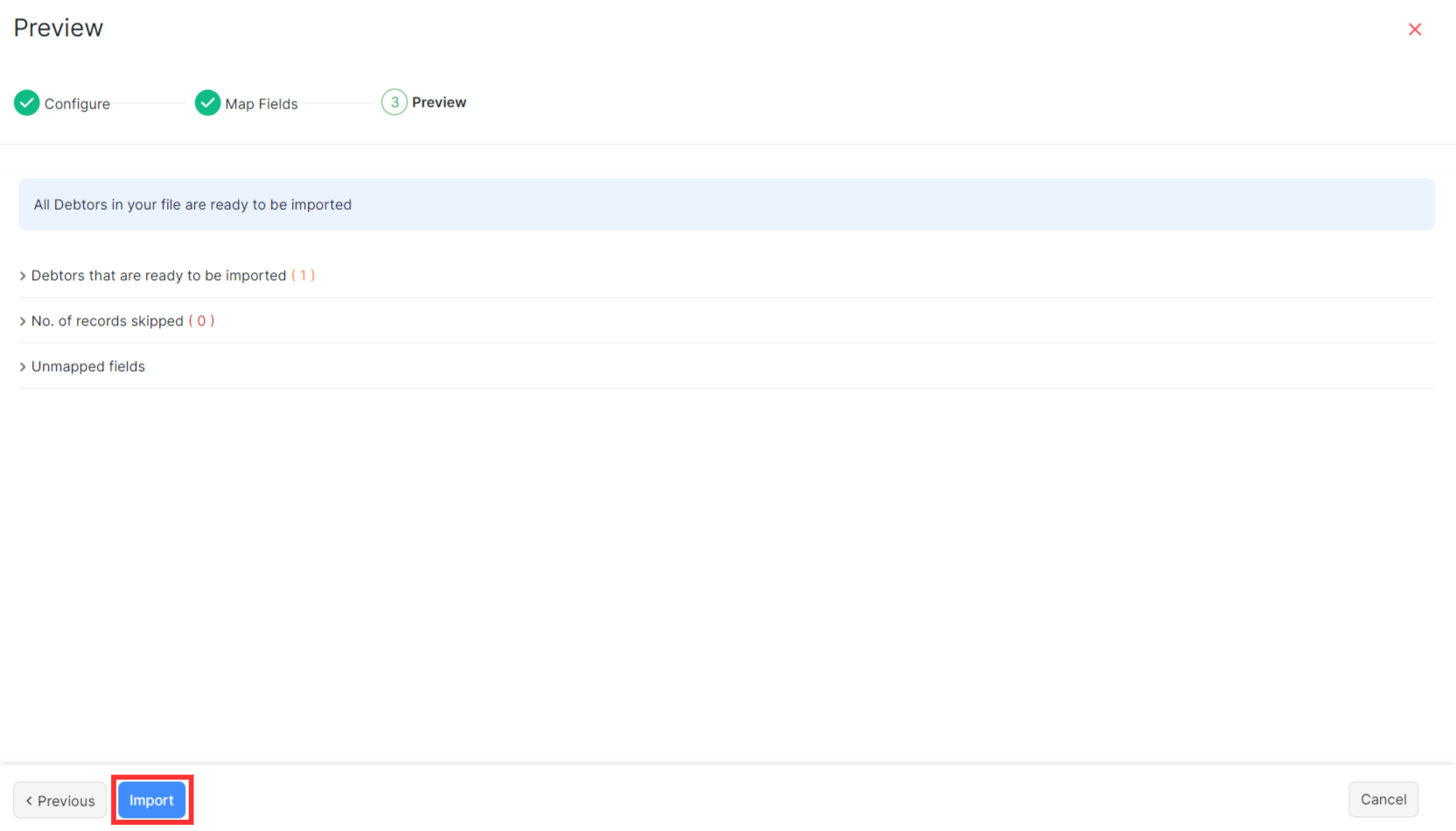Go to the Configure step label
The height and width of the screenshot is (831, 1456).
(x=77, y=104)
